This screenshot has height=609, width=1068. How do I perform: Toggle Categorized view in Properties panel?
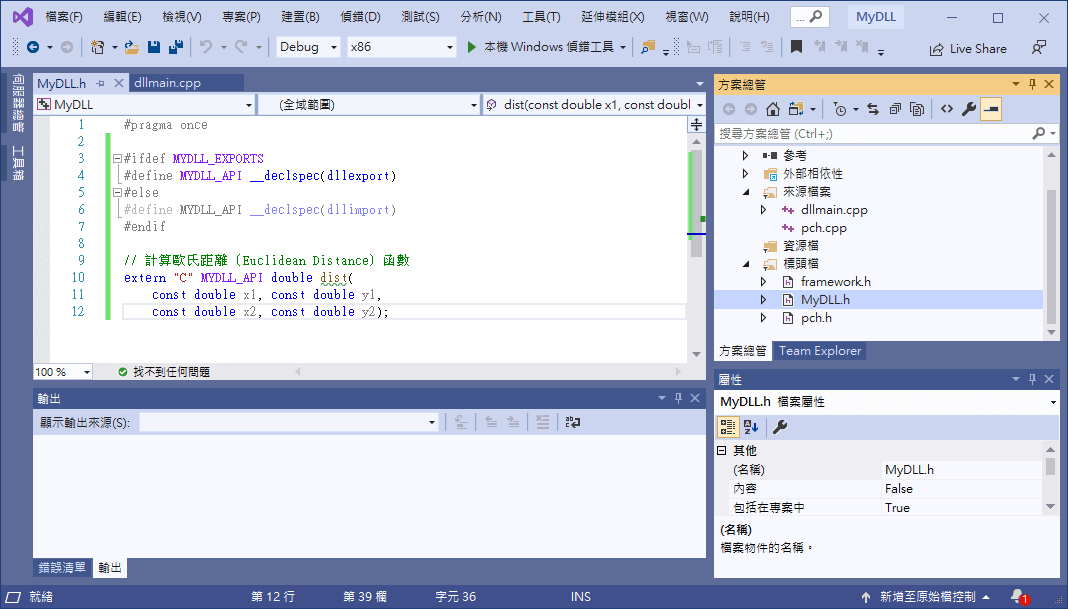coord(727,427)
